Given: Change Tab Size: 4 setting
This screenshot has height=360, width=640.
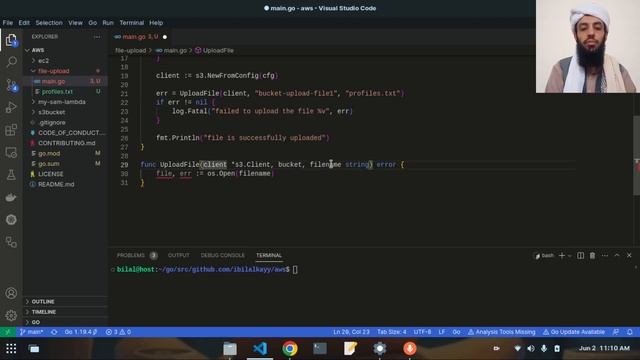Looking at the screenshot, I should point(391,332).
